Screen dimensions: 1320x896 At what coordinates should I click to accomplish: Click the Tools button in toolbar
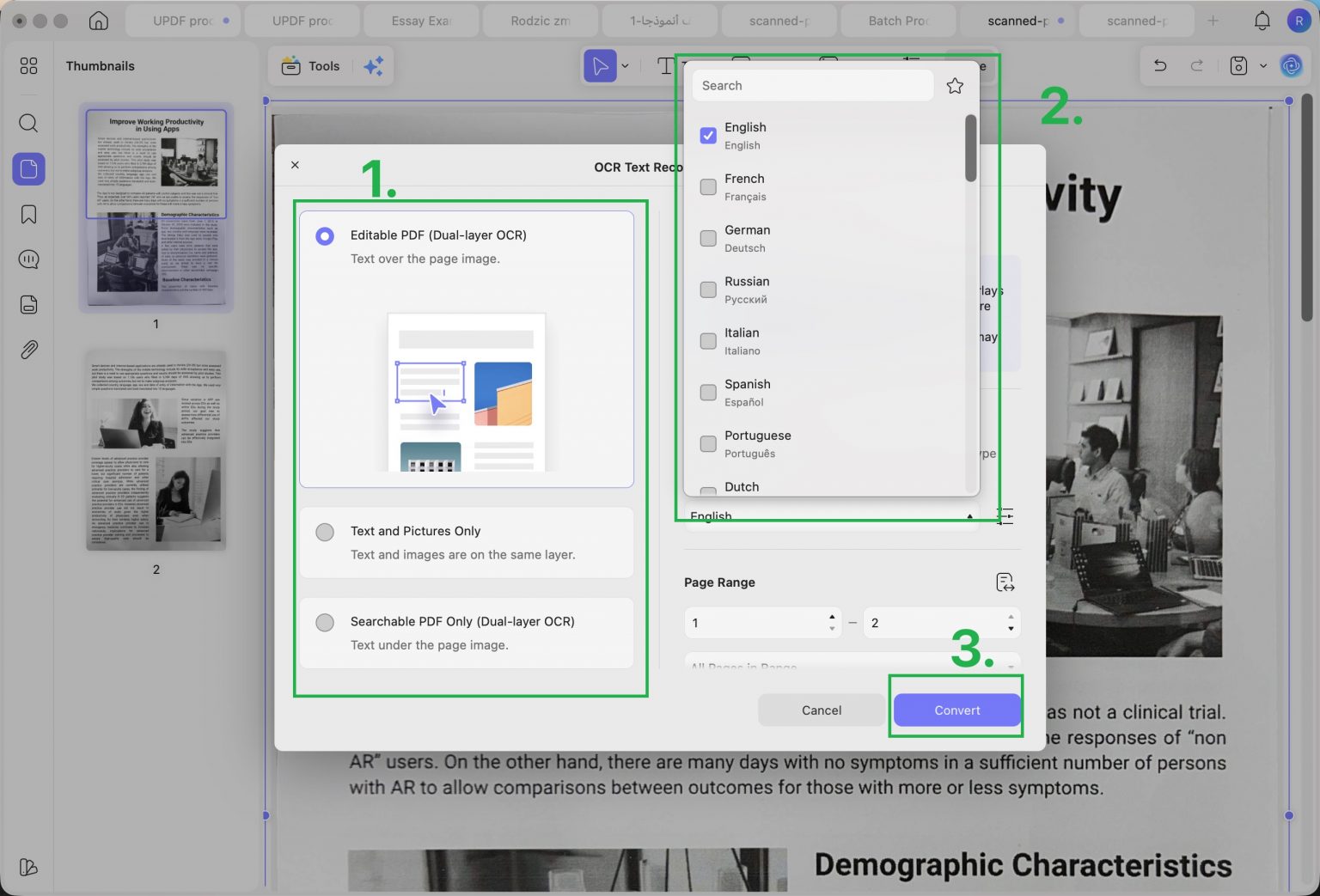pyautogui.click(x=311, y=66)
